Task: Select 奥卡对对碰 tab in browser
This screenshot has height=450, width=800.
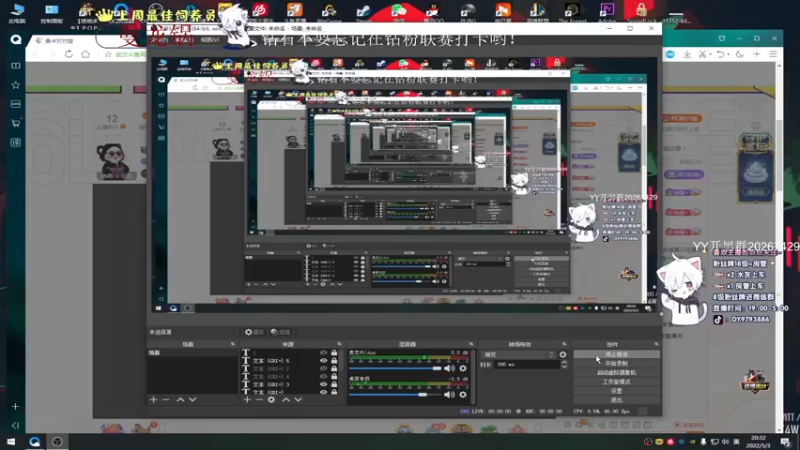Action: pos(59,41)
